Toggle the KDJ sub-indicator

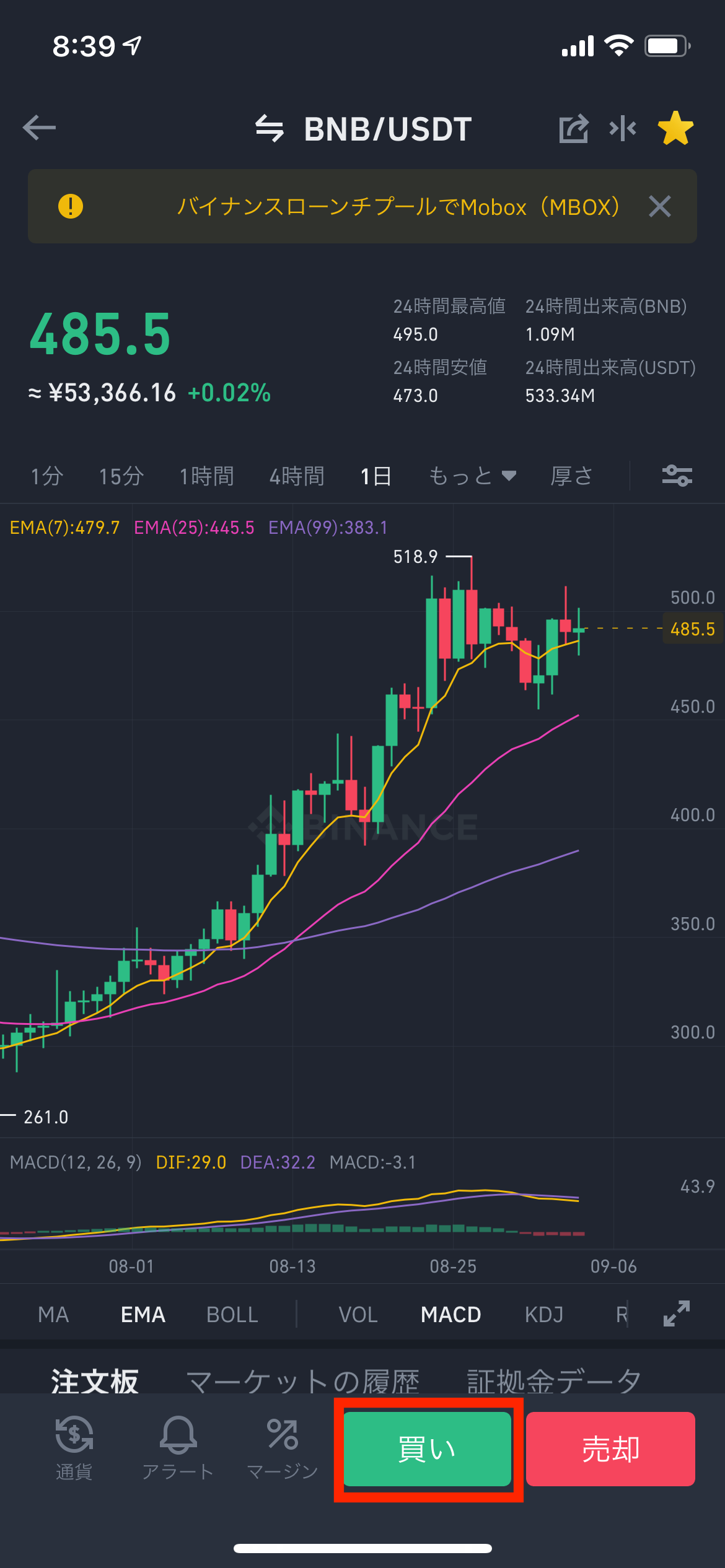(x=544, y=1314)
